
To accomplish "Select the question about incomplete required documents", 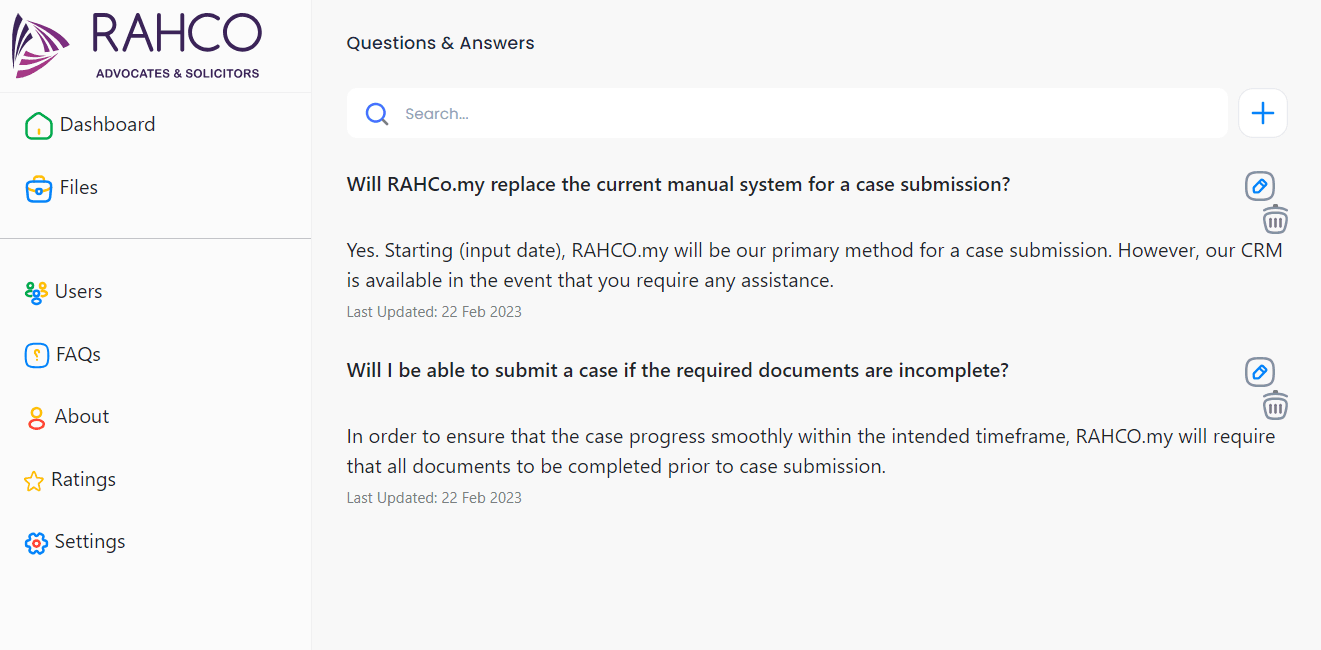I will pyautogui.click(x=677, y=371).
